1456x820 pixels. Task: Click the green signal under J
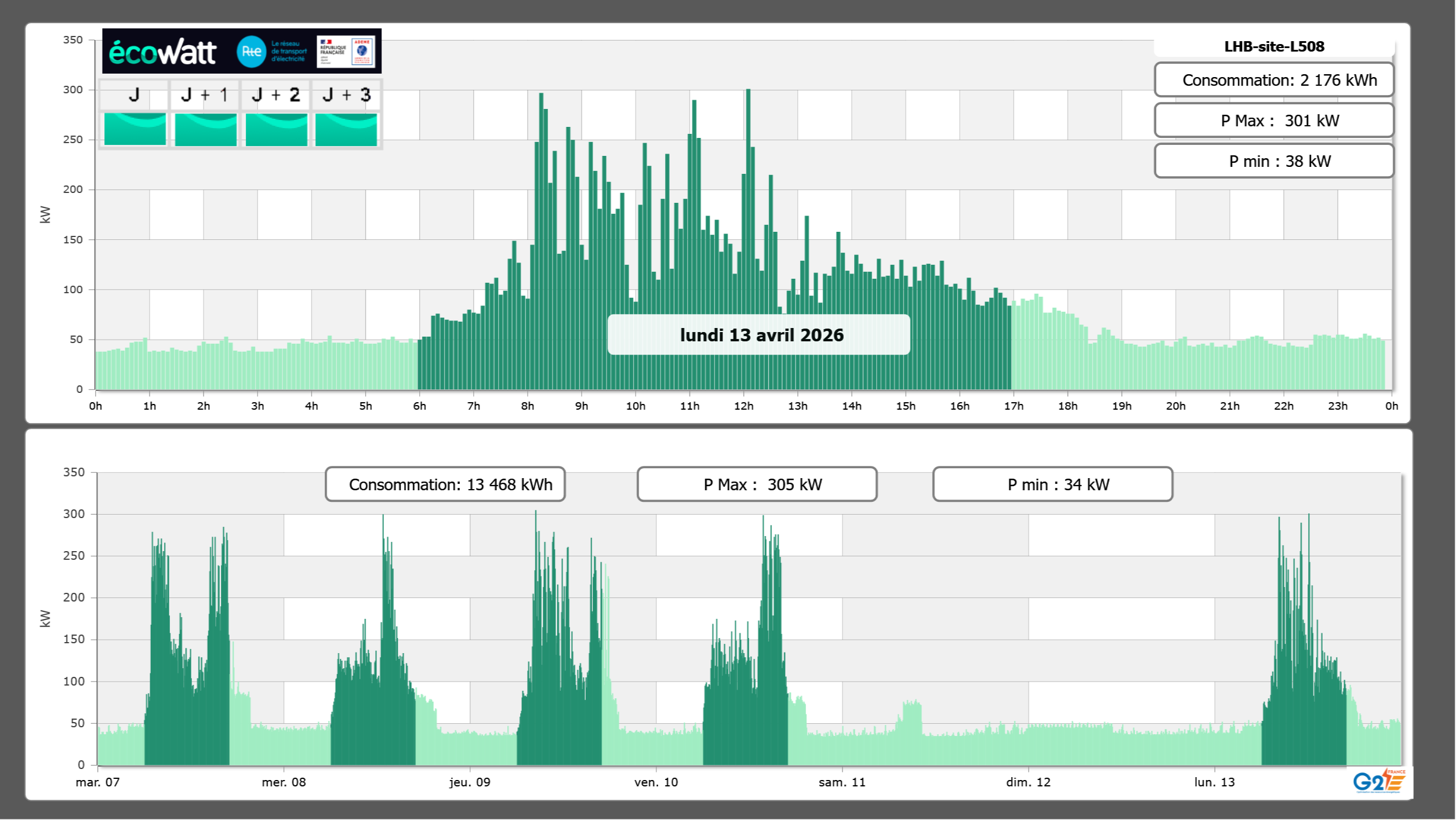click(135, 129)
